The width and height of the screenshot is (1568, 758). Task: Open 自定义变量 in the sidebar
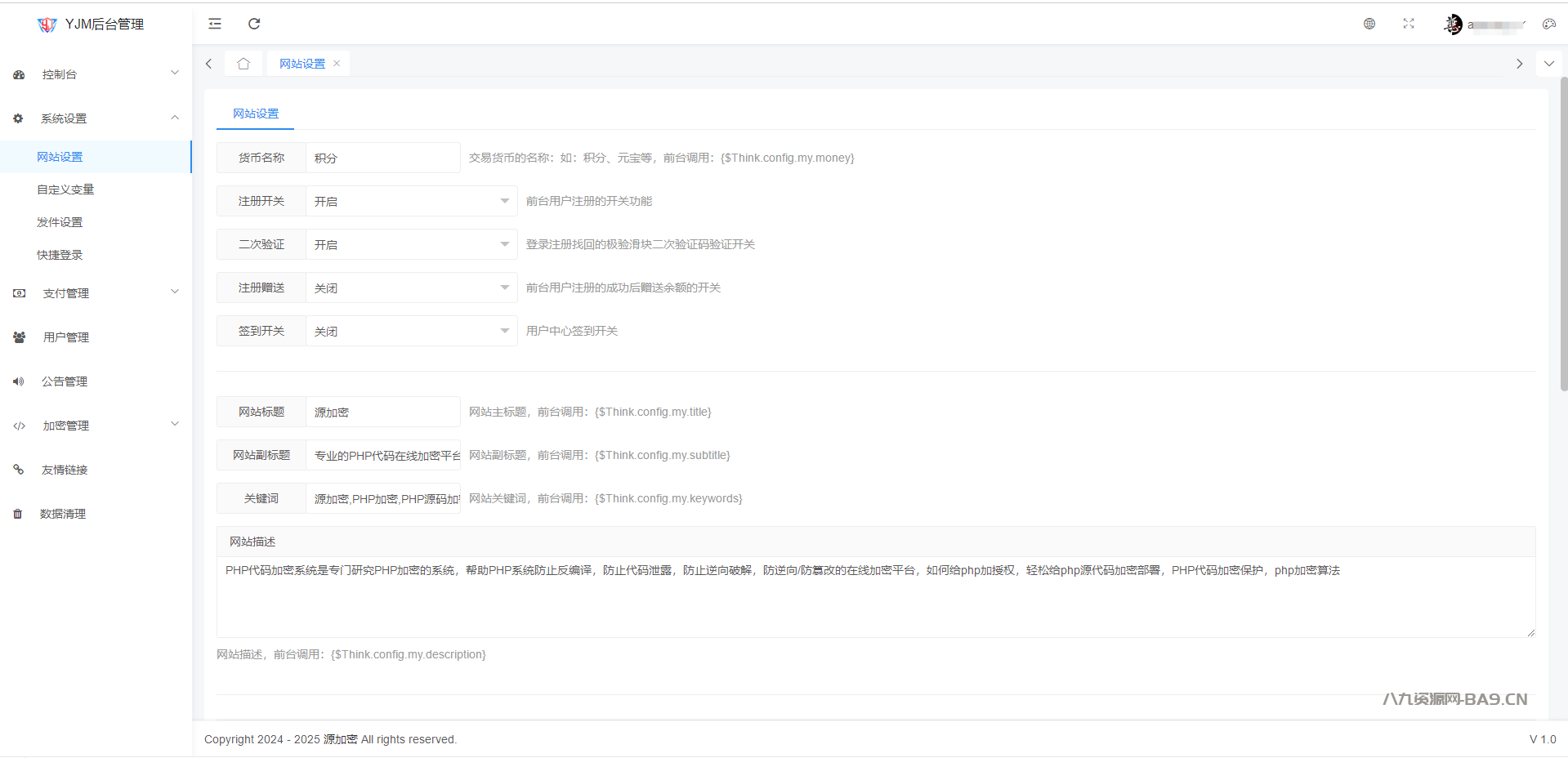tap(65, 189)
